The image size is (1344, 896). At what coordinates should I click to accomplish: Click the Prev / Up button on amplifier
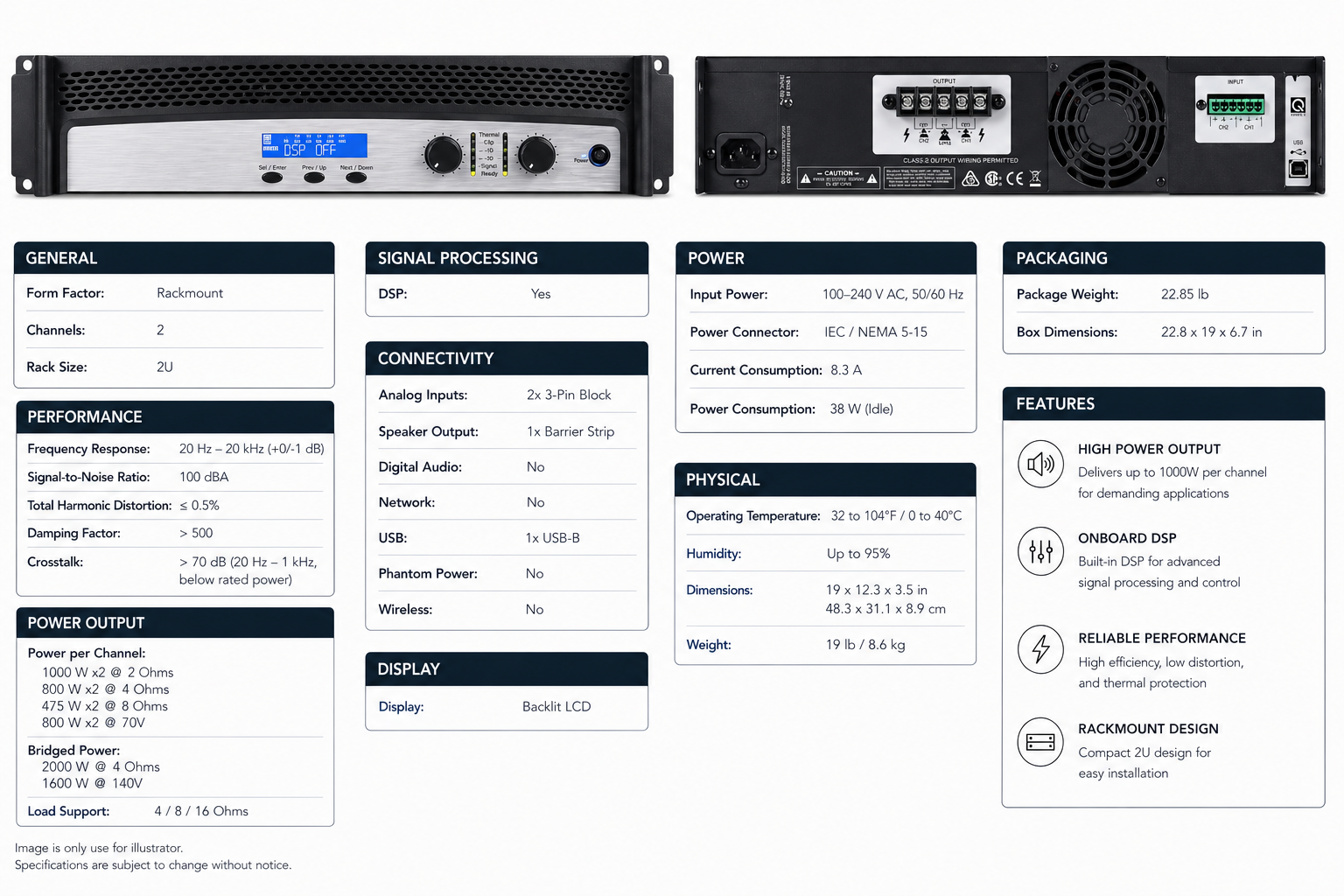pyautogui.click(x=314, y=177)
